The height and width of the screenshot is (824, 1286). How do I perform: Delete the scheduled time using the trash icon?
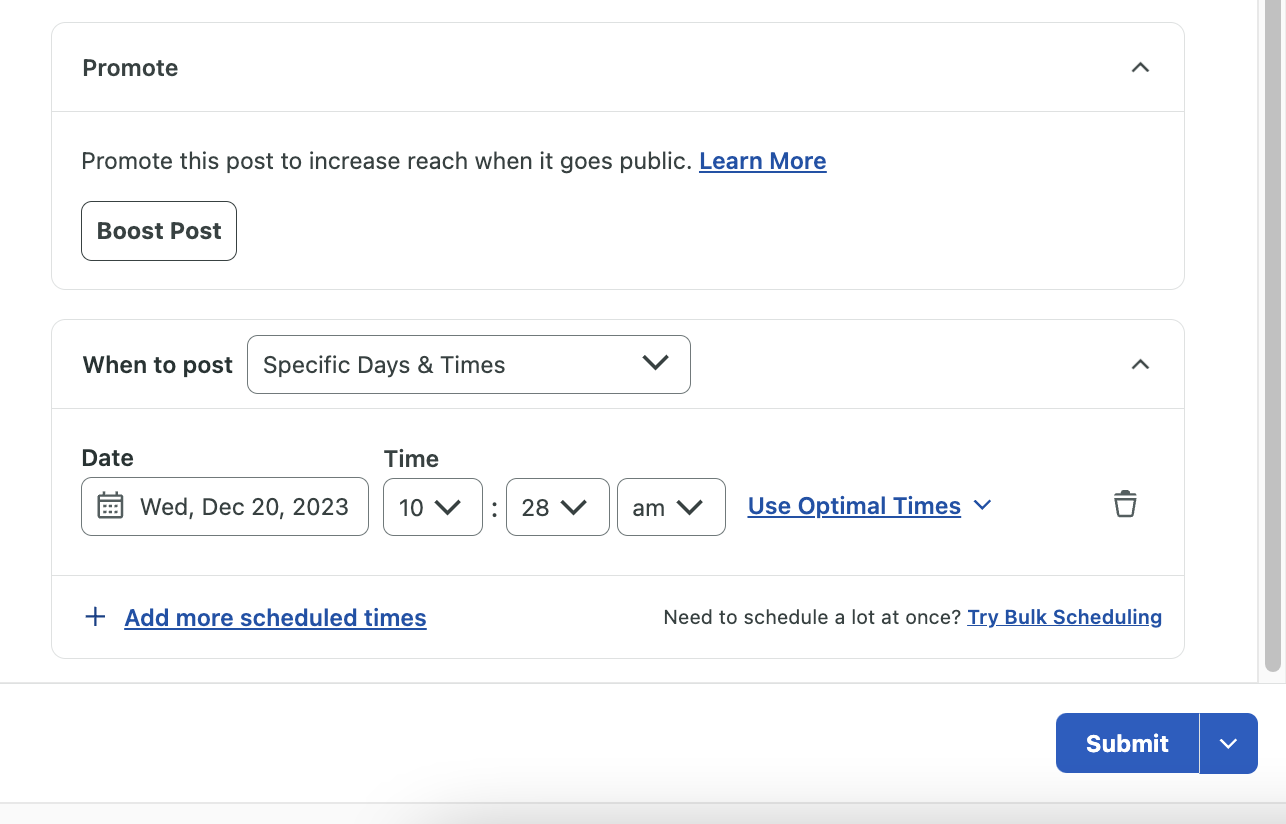click(1125, 504)
